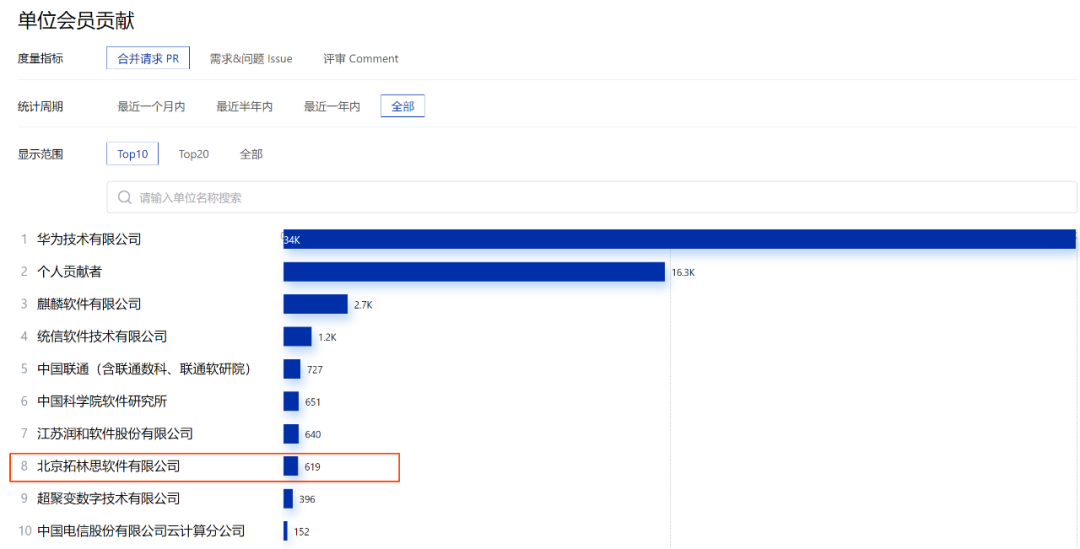The height and width of the screenshot is (549, 1080).
Task: Select the 合并请求 PR metric tab
Action: tap(148, 59)
